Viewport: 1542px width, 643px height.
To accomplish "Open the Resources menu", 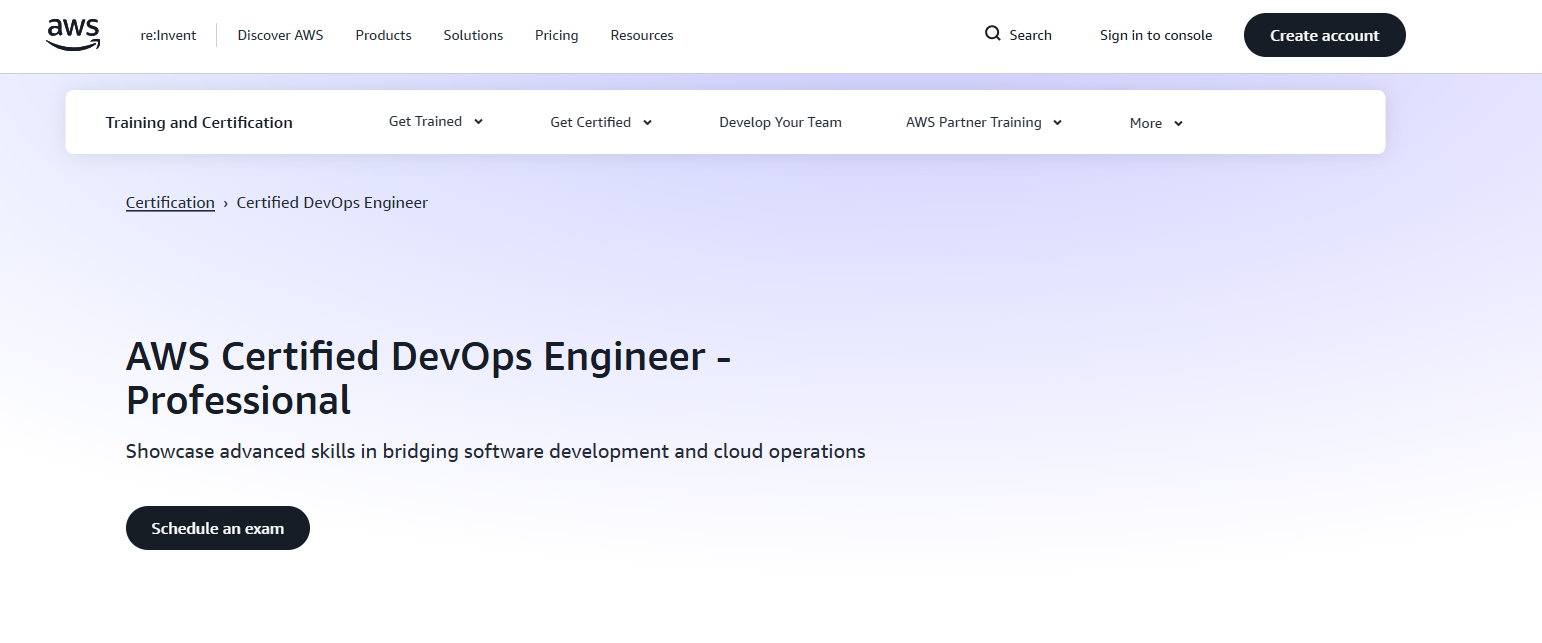I will tap(642, 35).
